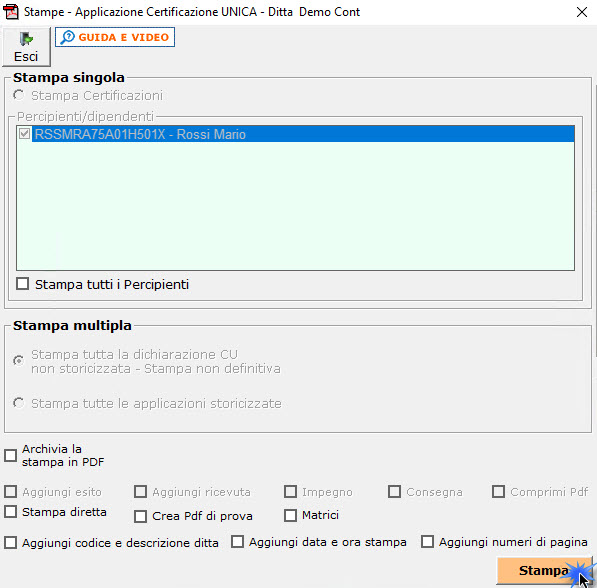
Task: Toggle the Matrici checkbox
Action: (x=291, y=515)
